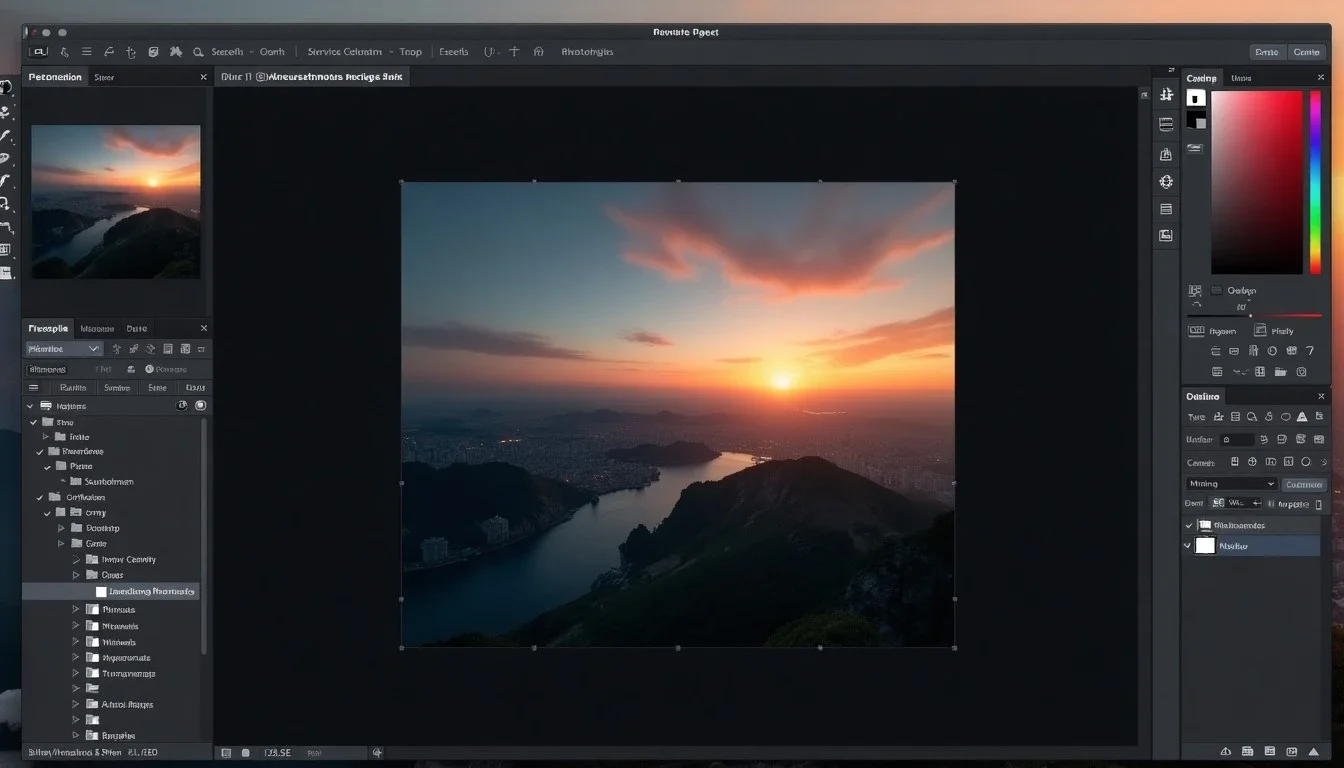Screen dimensions: 1344x768
Task: Click the puzzle-piece icon in top toolbar
Action: tap(176, 52)
